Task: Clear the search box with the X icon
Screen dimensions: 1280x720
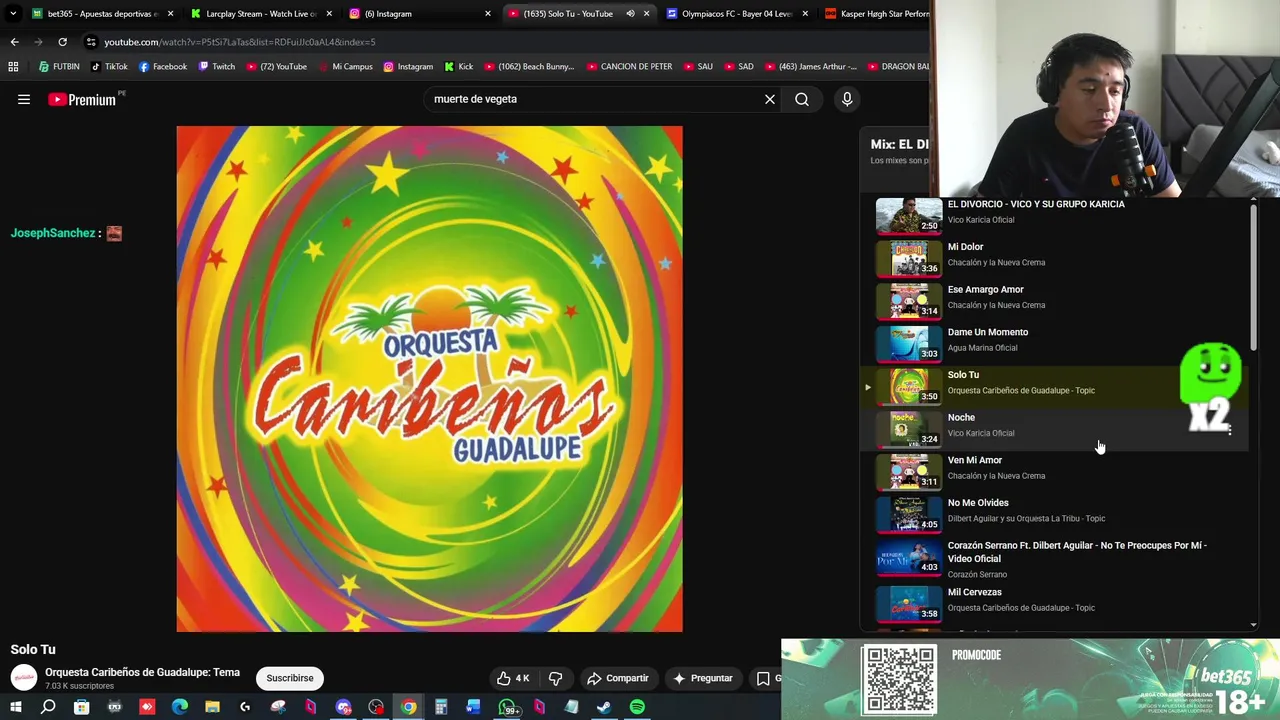Action: click(770, 99)
